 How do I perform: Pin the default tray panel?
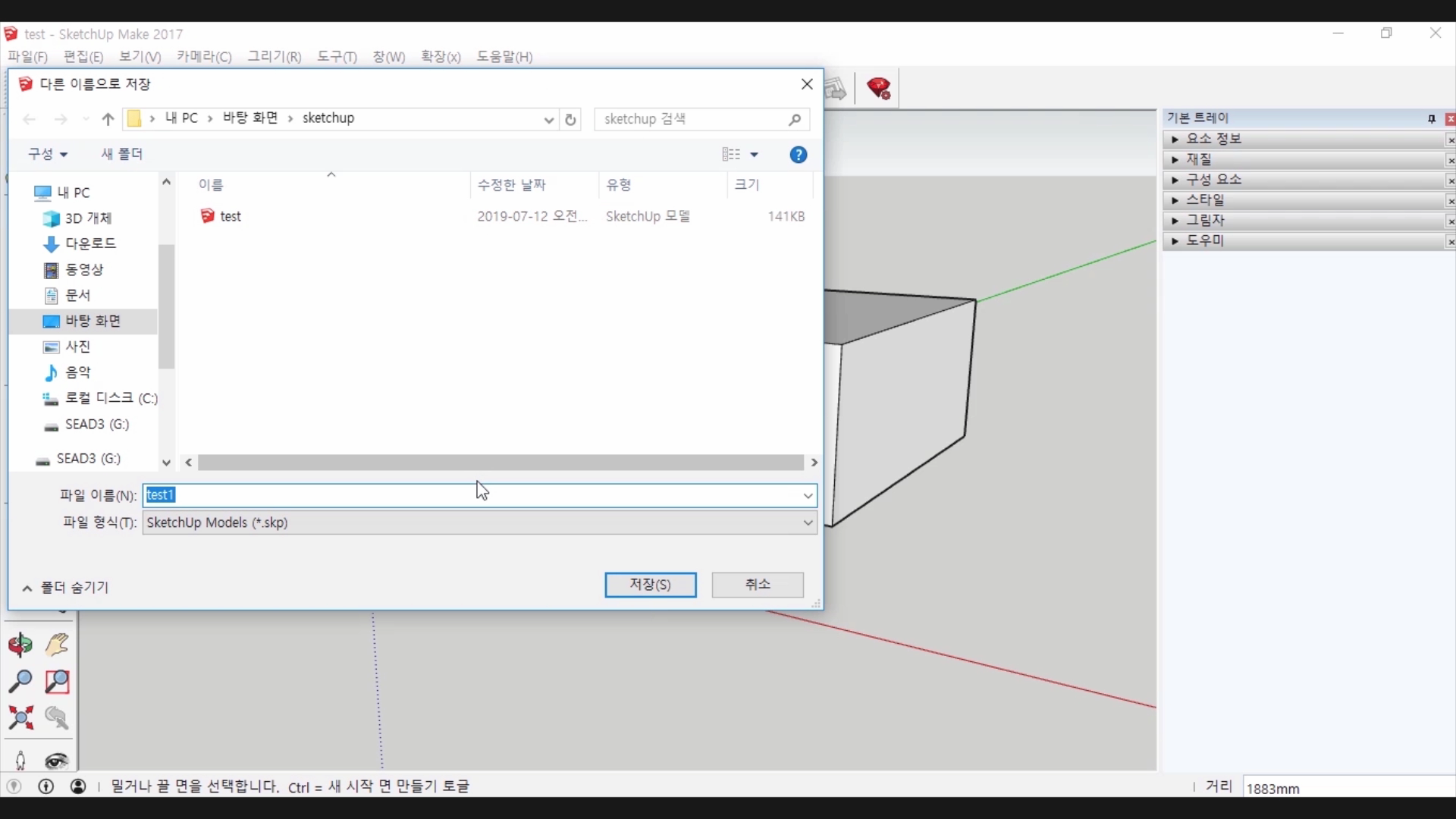point(1431,119)
